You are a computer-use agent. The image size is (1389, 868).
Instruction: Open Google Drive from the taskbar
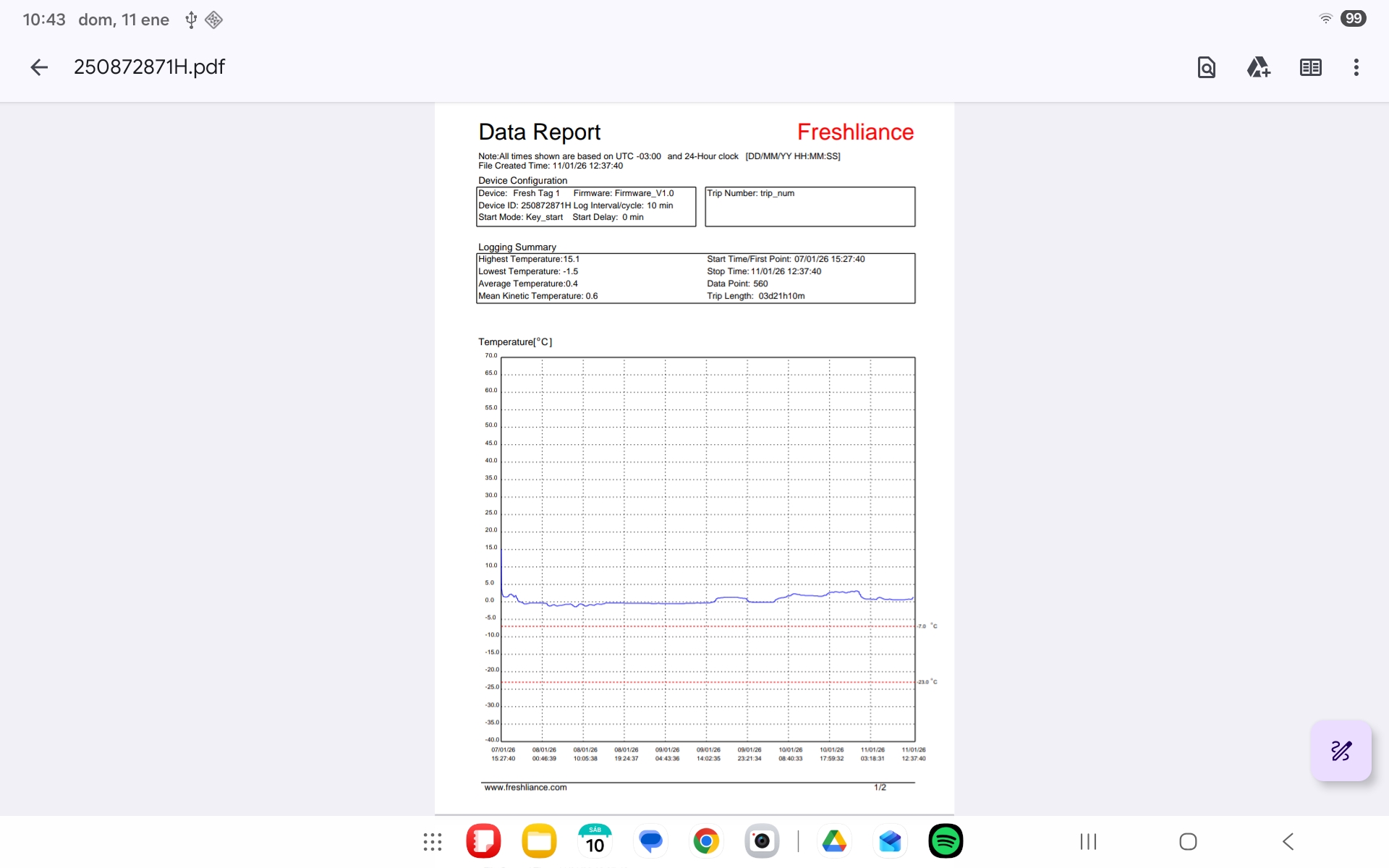point(834,841)
